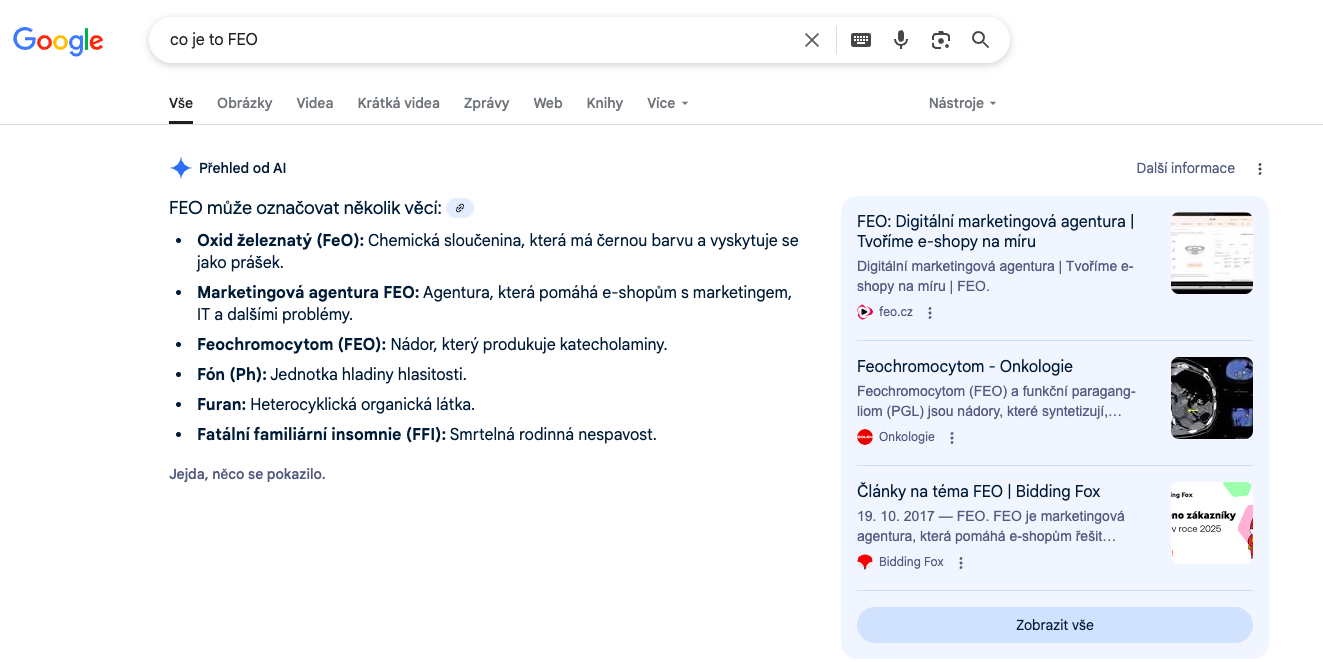Click the "Oxid železnatý (FeO):" text
The image size is (1323, 662).
tap(281, 240)
